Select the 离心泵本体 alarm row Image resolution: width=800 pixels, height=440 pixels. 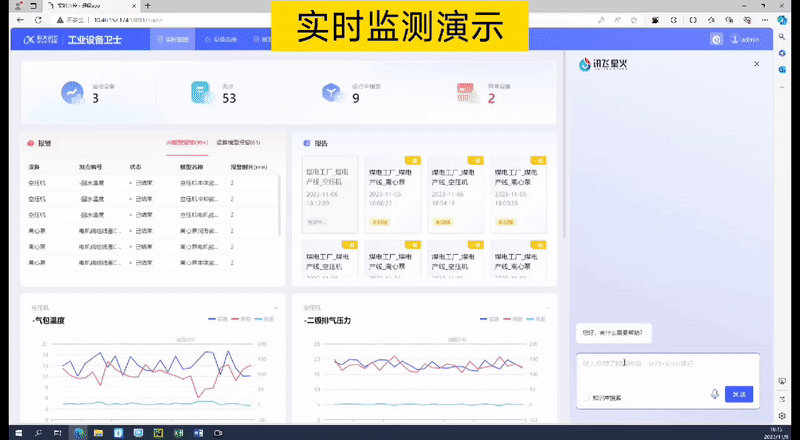[150, 263]
